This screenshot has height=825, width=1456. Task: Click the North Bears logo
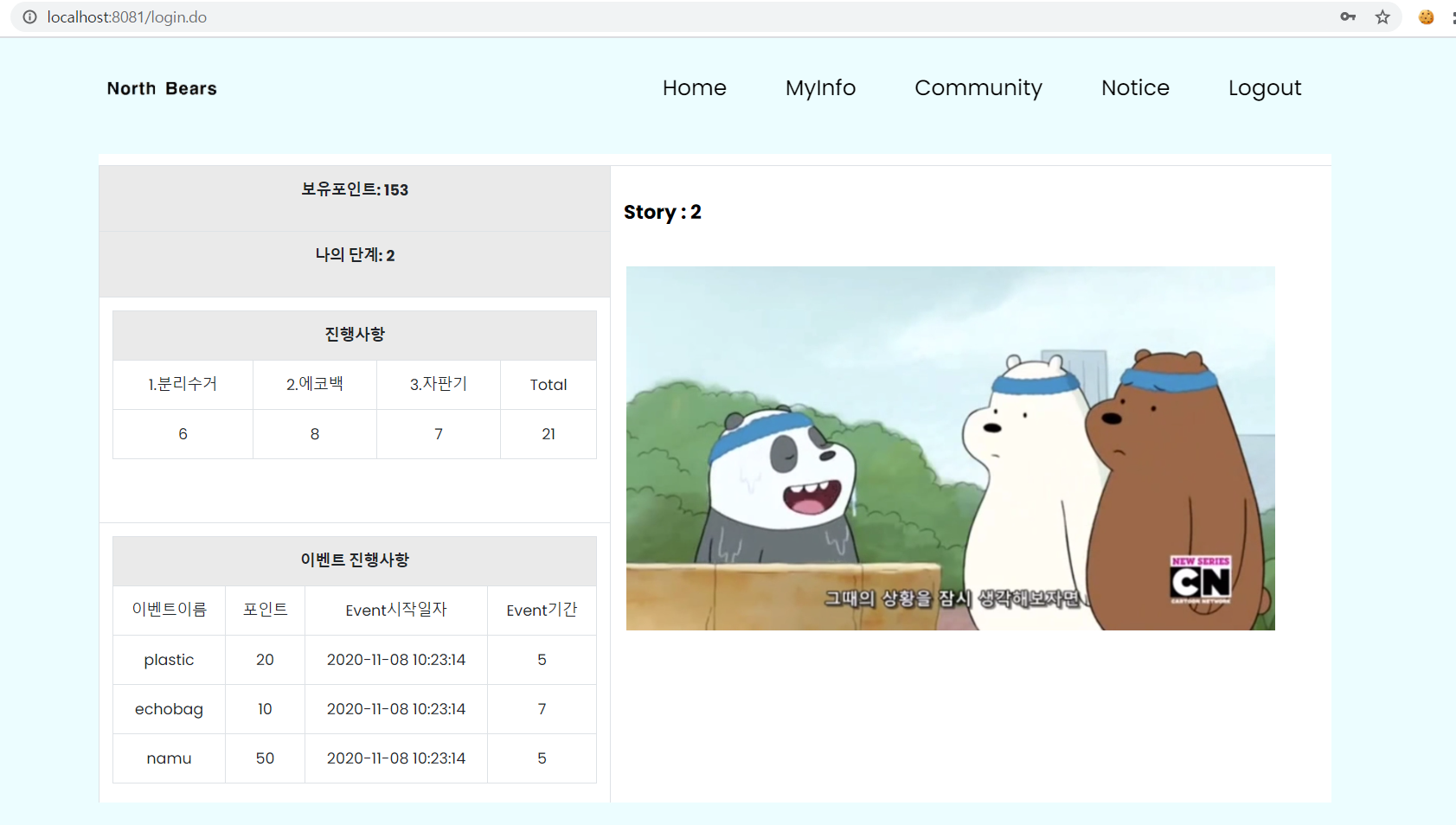[162, 88]
